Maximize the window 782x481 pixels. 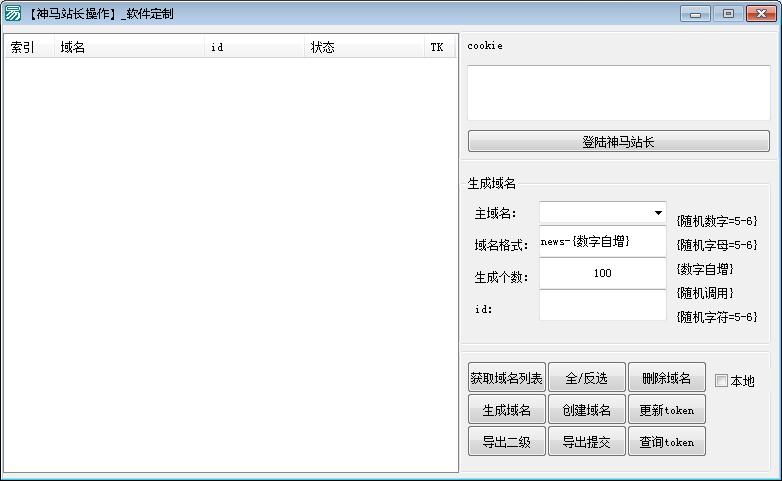(728, 13)
